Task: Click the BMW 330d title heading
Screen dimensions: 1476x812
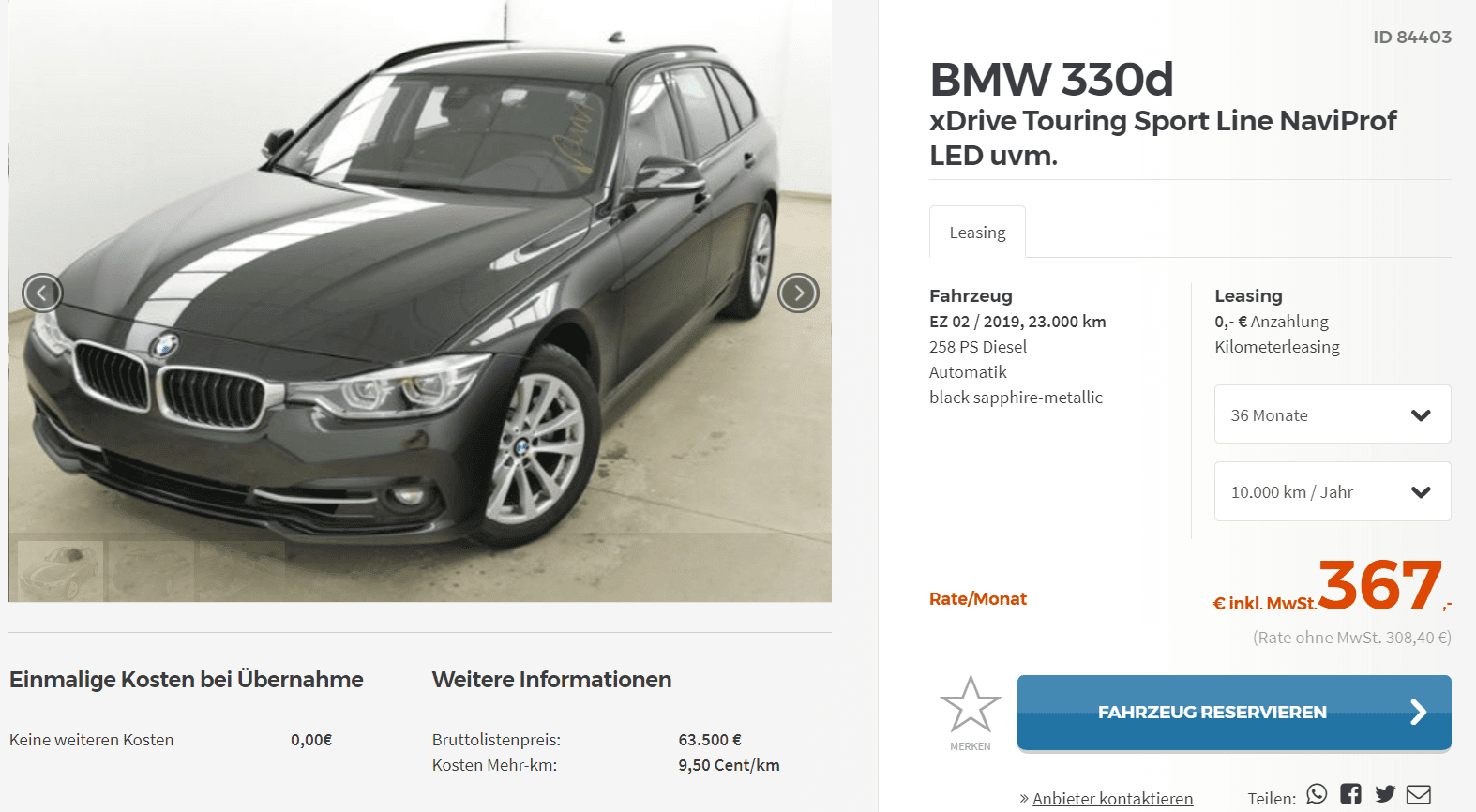Action: [x=1051, y=79]
